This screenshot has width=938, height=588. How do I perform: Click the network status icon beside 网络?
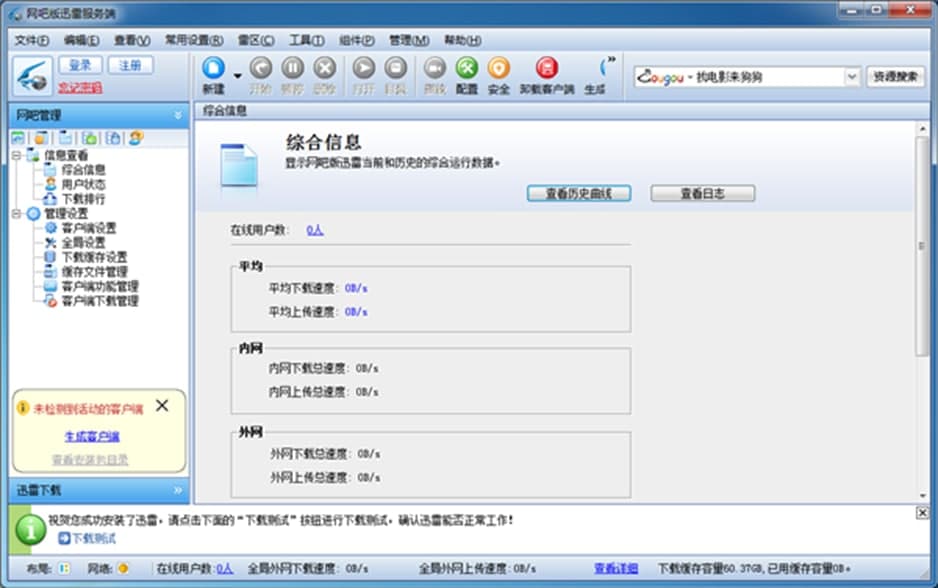coord(123,568)
